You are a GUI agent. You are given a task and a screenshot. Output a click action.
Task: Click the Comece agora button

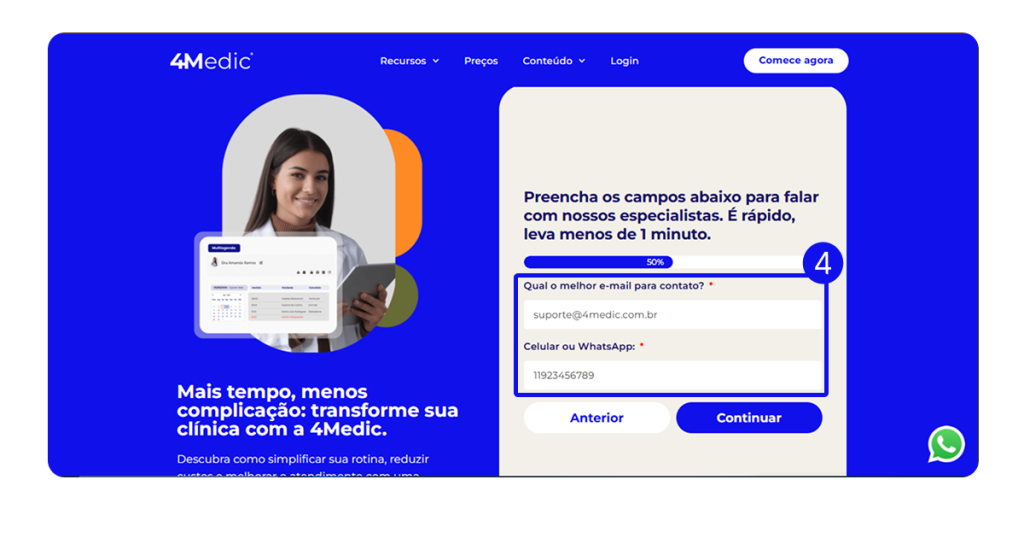795,60
